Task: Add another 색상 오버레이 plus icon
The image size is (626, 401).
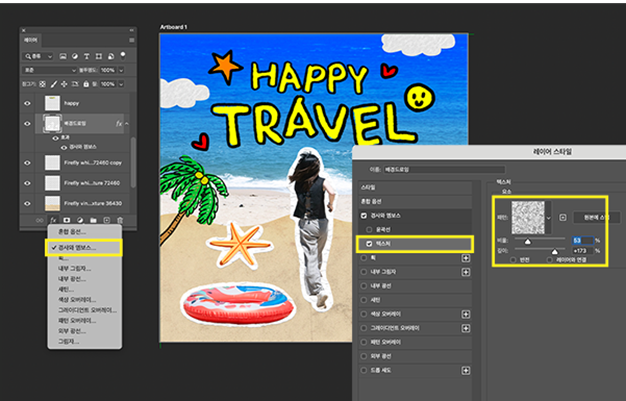Action: click(x=466, y=314)
